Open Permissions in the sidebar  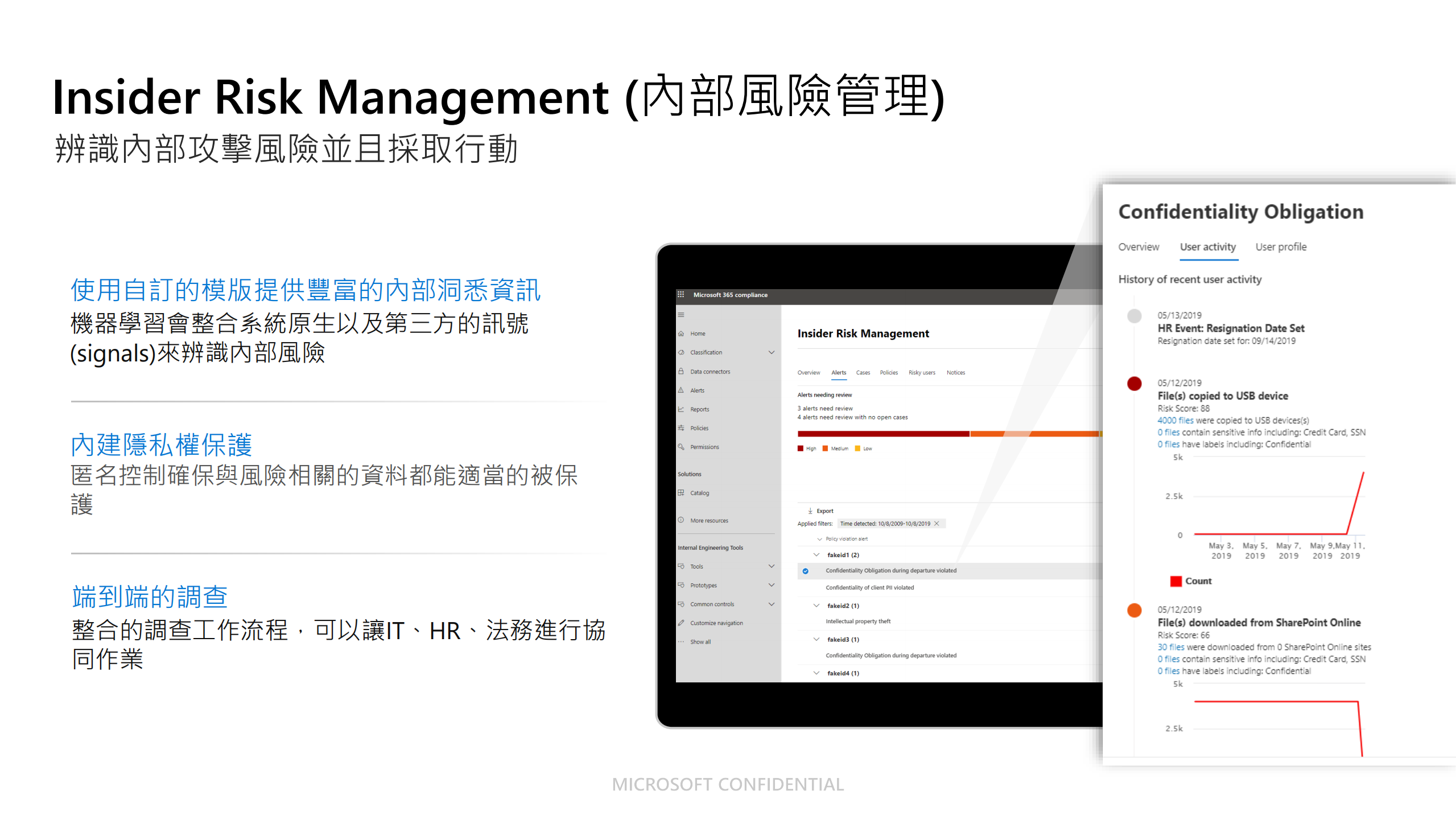(x=705, y=447)
